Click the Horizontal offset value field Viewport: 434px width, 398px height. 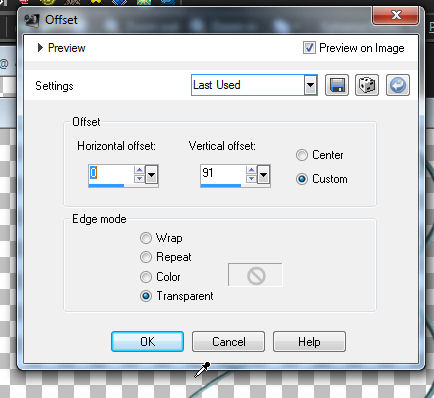(x=111, y=173)
